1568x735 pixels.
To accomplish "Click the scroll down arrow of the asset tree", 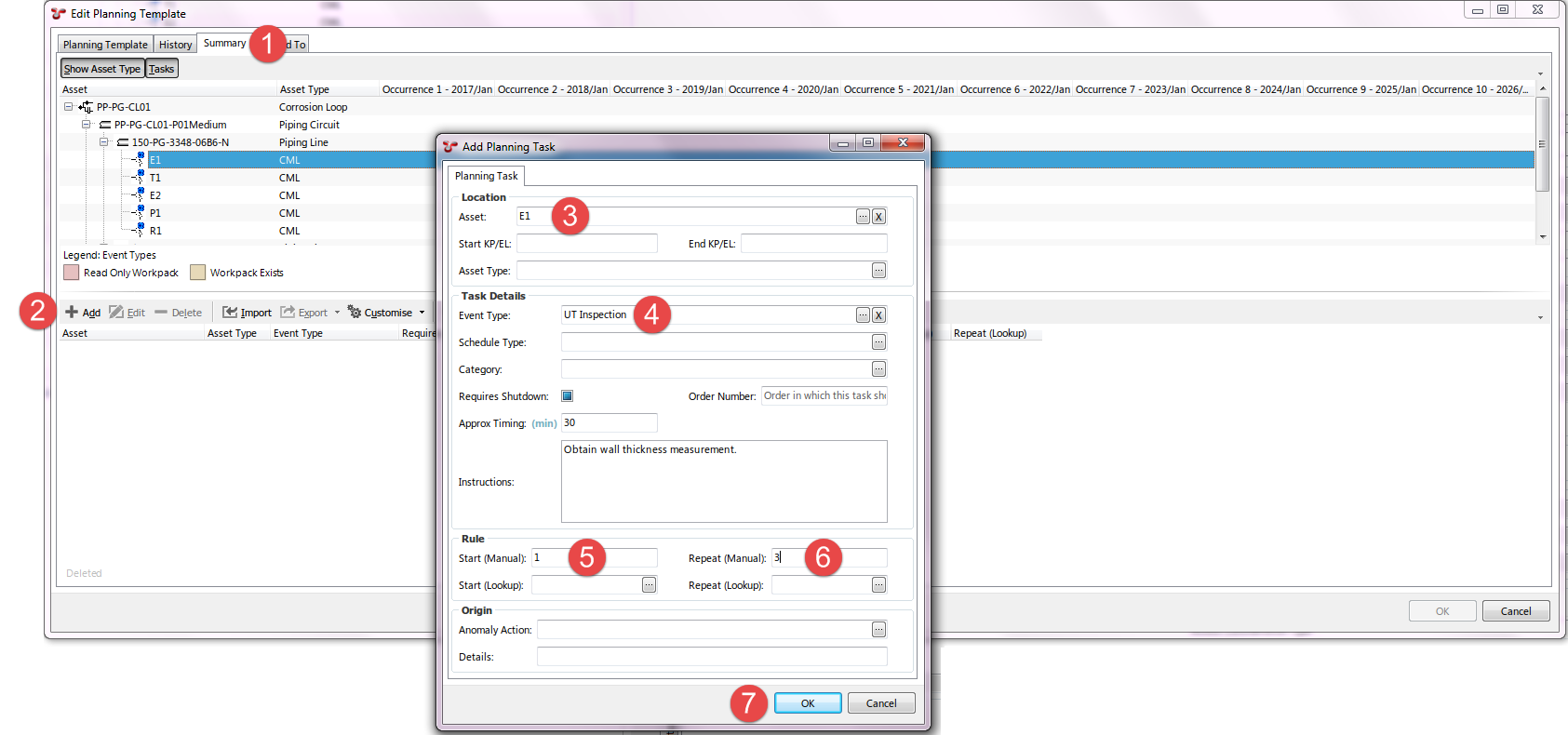I will [1542, 236].
